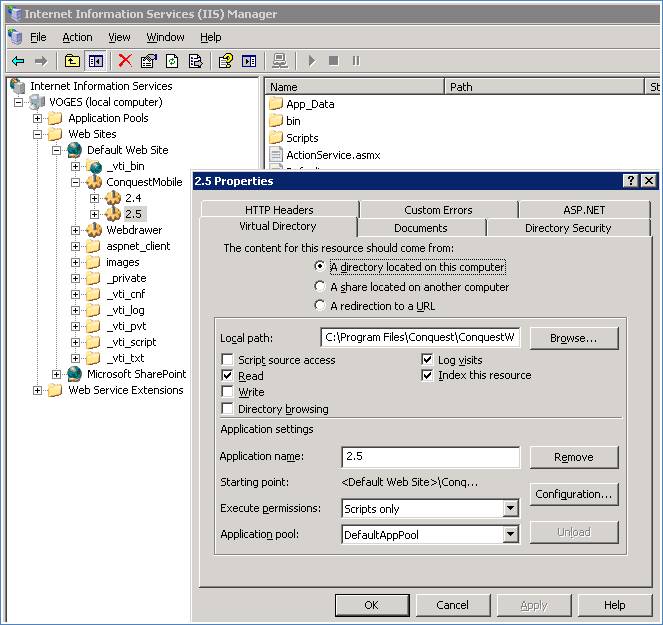Viewport: 663px width, 625px height.
Task: Select 'A redirection to a URL' option
Action: 320,305
